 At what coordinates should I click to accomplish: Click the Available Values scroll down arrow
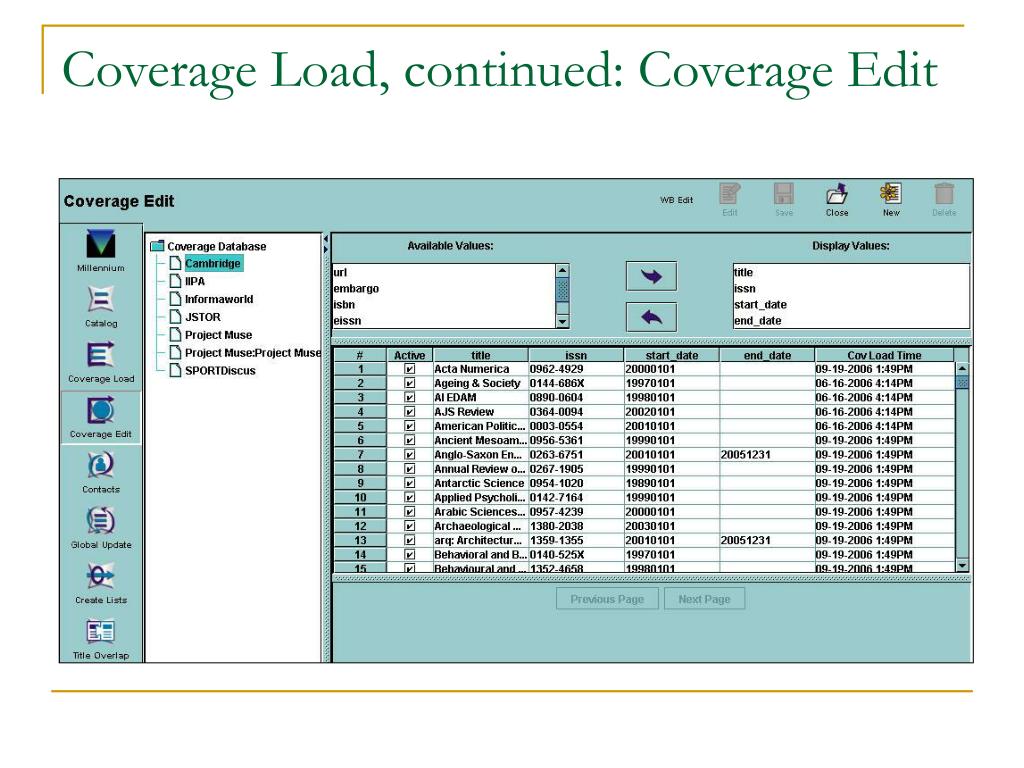point(562,321)
